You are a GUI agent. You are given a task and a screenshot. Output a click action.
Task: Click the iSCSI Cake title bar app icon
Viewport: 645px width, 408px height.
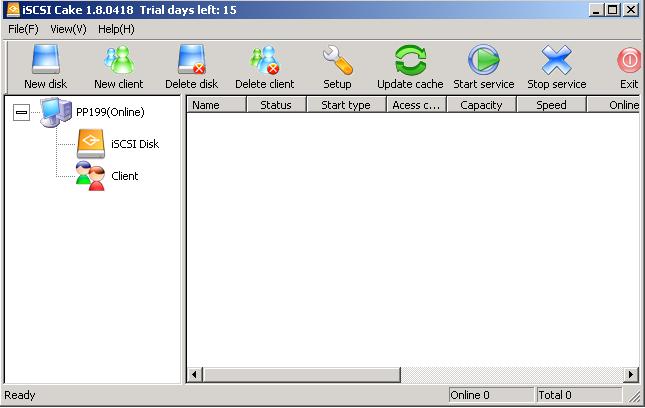pos(13,9)
